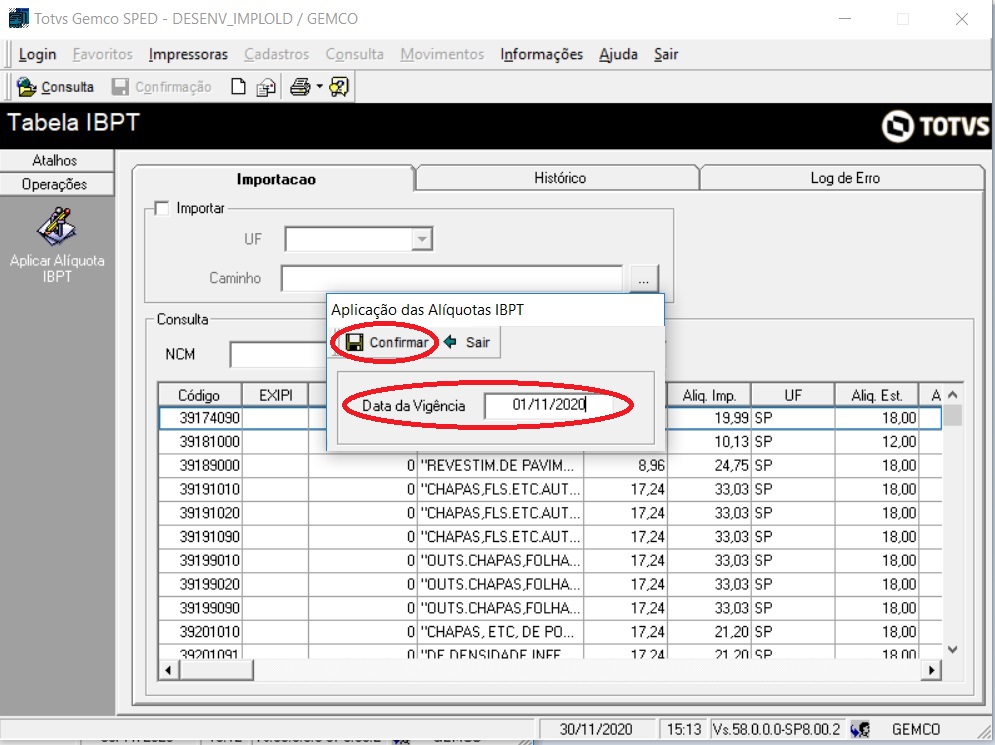Click the Data da Vigência date field
Image resolution: width=995 pixels, height=745 pixels.
tap(548, 405)
